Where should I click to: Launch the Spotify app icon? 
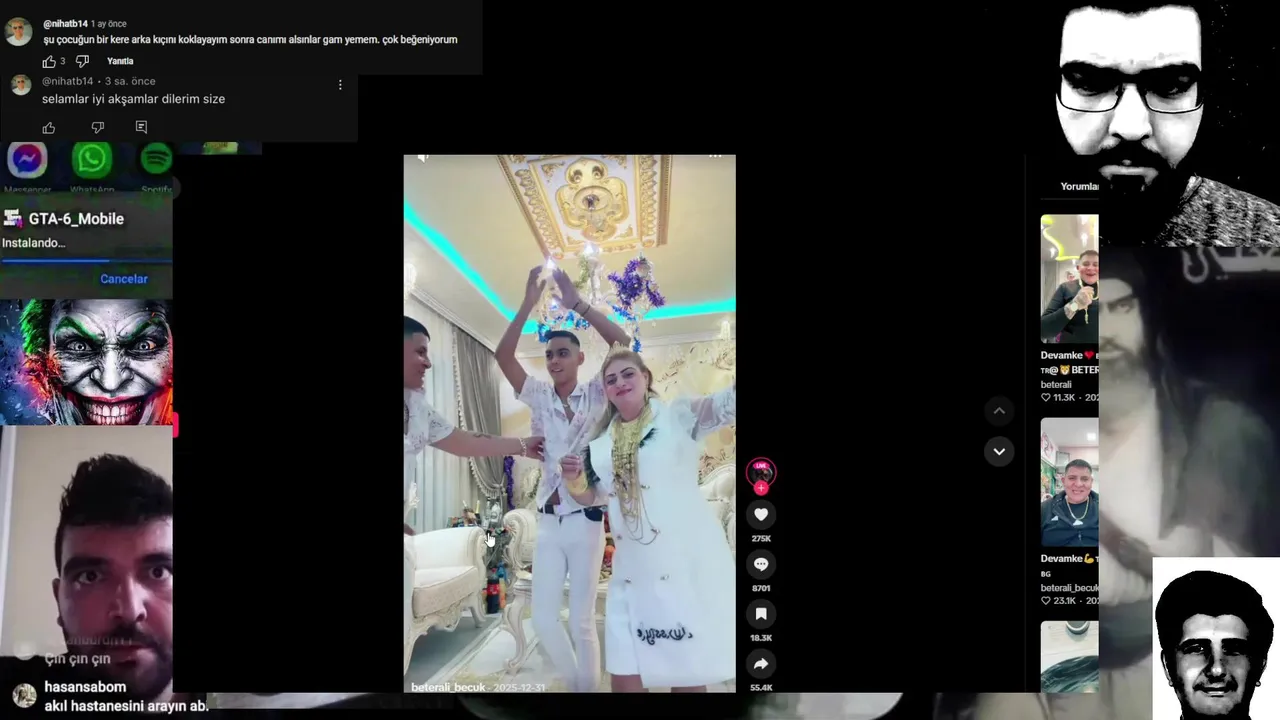pyautogui.click(x=156, y=159)
